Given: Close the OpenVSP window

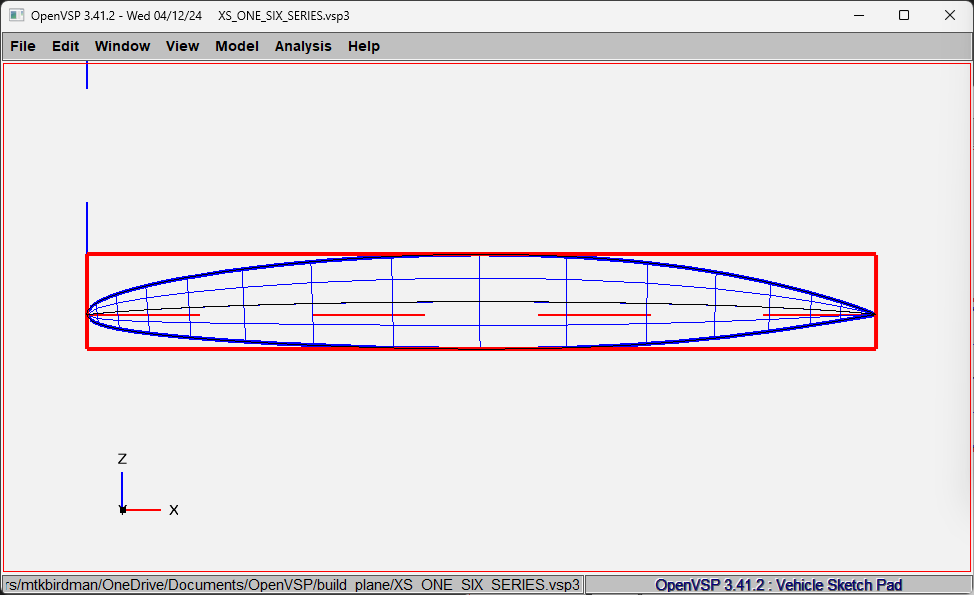Looking at the screenshot, I should pyautogui.click(x=950, y=16).
